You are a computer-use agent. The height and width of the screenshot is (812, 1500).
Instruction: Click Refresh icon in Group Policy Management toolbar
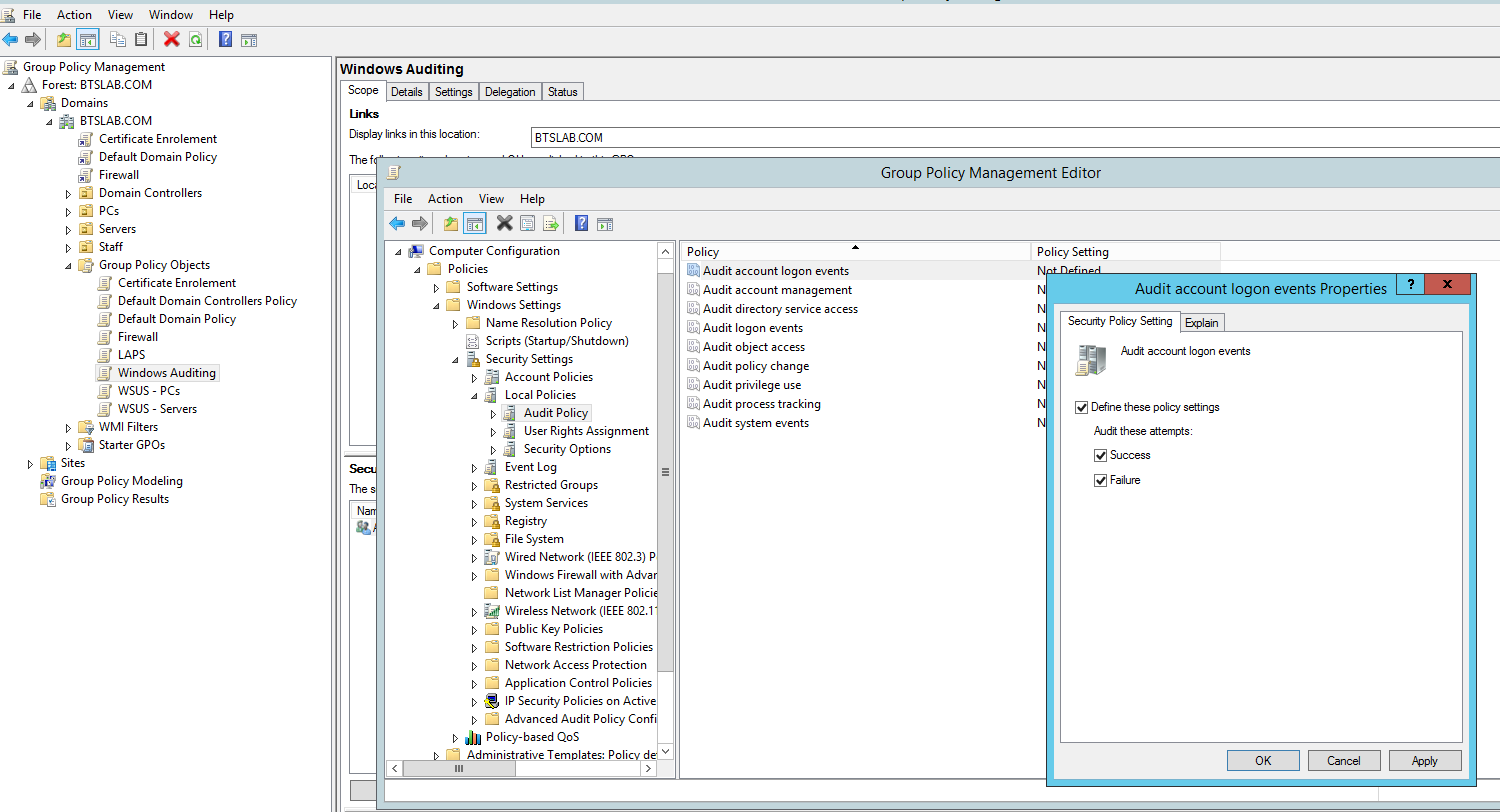point(196,39)
